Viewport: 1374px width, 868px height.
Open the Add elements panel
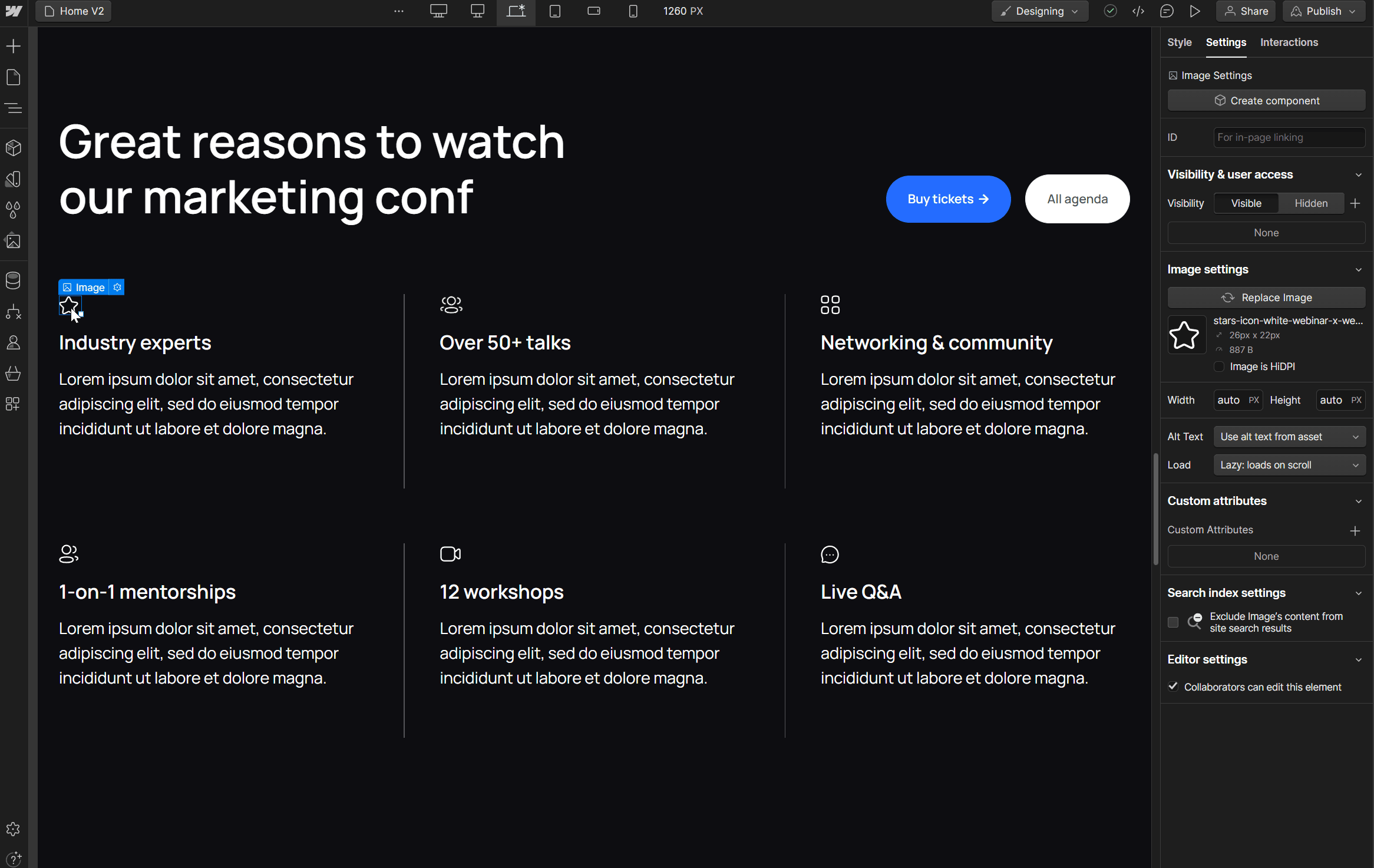pos(13,46)
